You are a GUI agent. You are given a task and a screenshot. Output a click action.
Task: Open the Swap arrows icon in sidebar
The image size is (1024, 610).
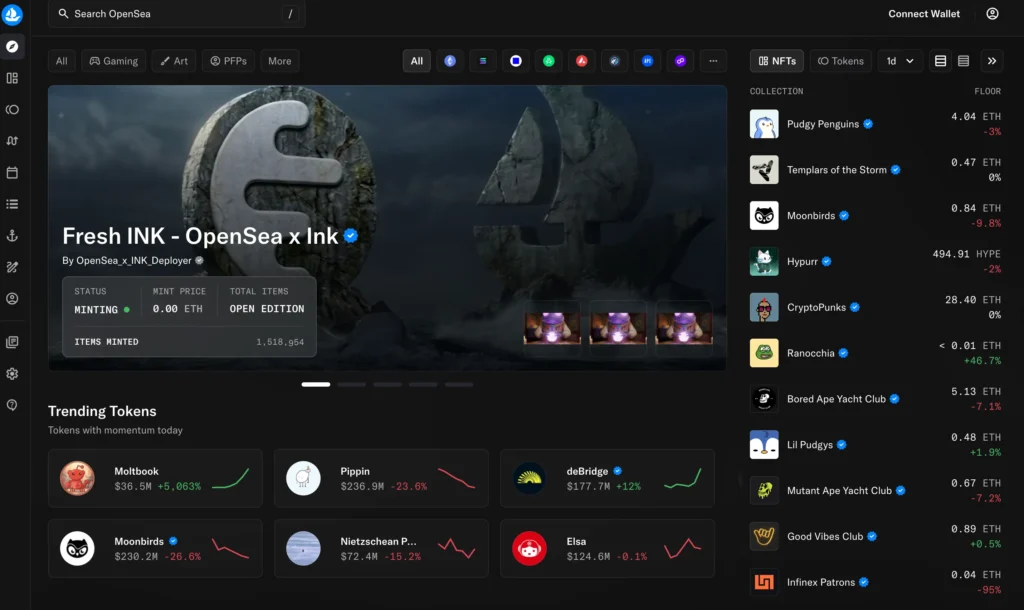coord(12,141)
